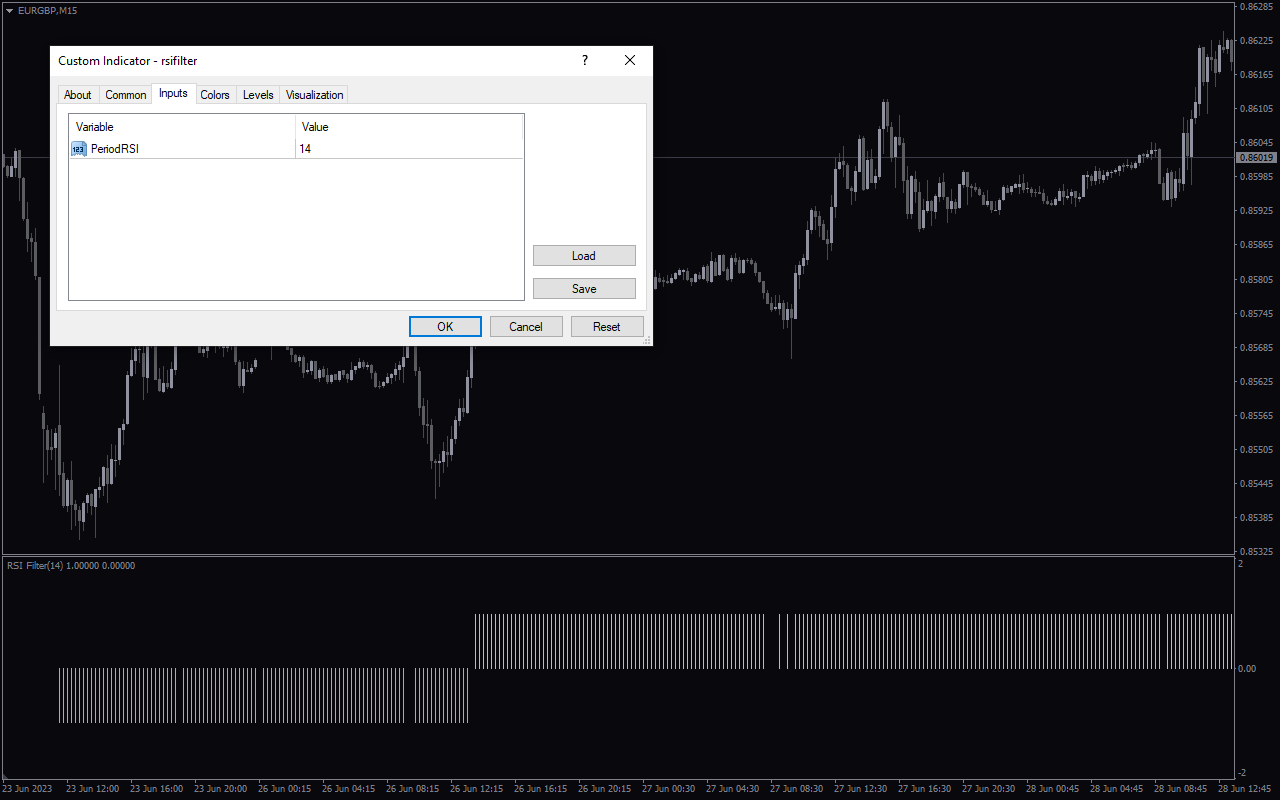Click Load to import input settings

tap(584, 256)
